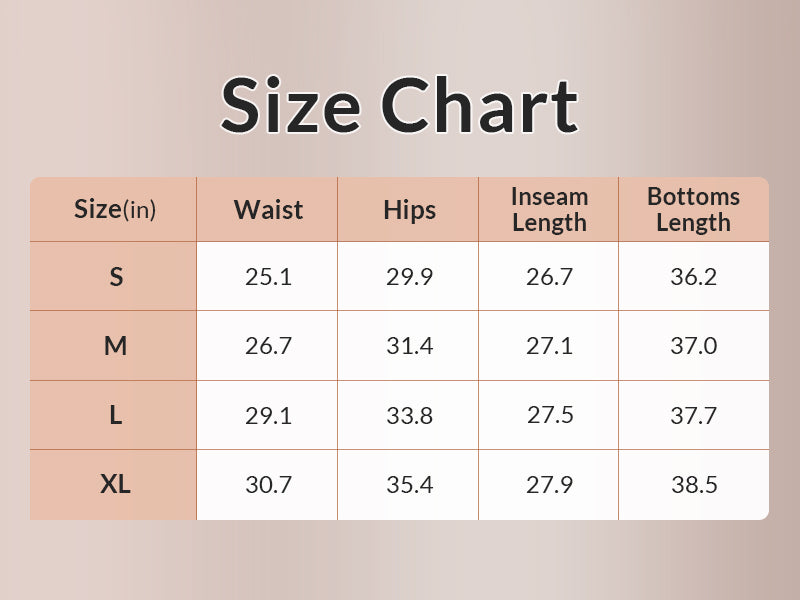Click the 36.2 bottoms length cell
This screenshot has height=600, width=800.
coord(693,277)
